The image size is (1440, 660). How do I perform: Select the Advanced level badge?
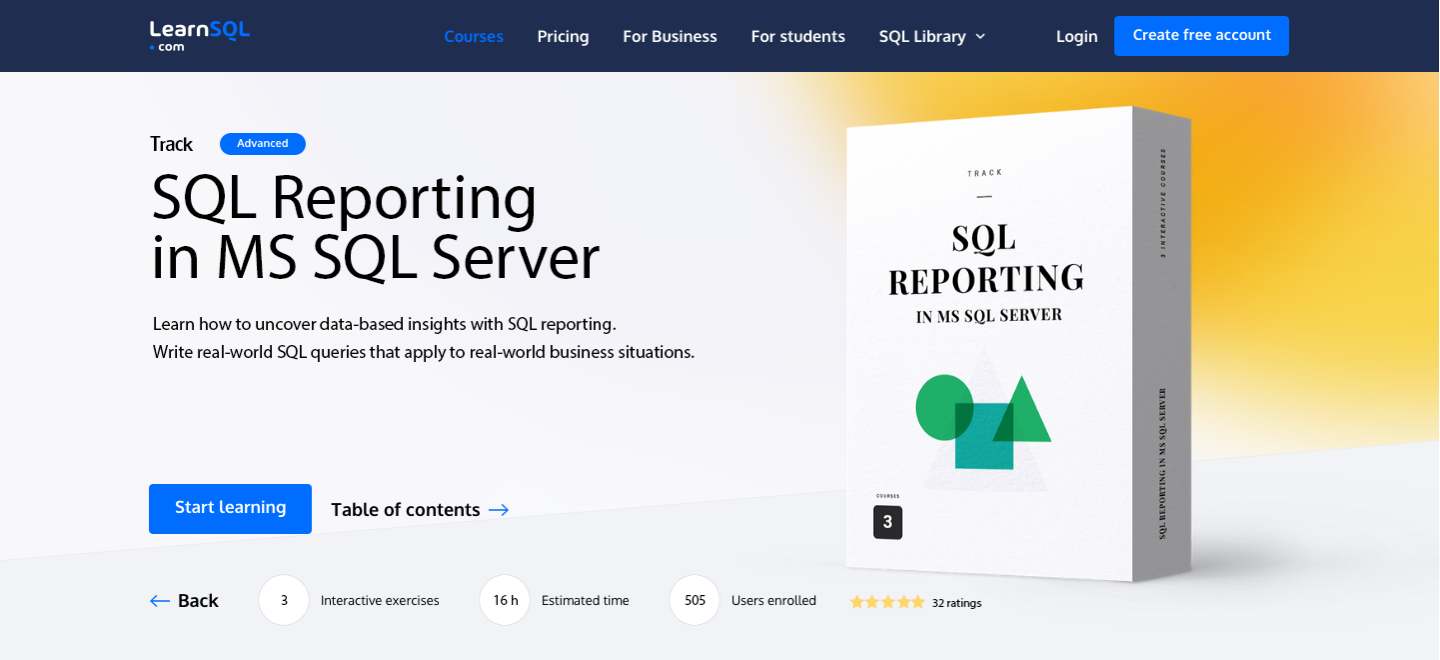tap(263, 144)
